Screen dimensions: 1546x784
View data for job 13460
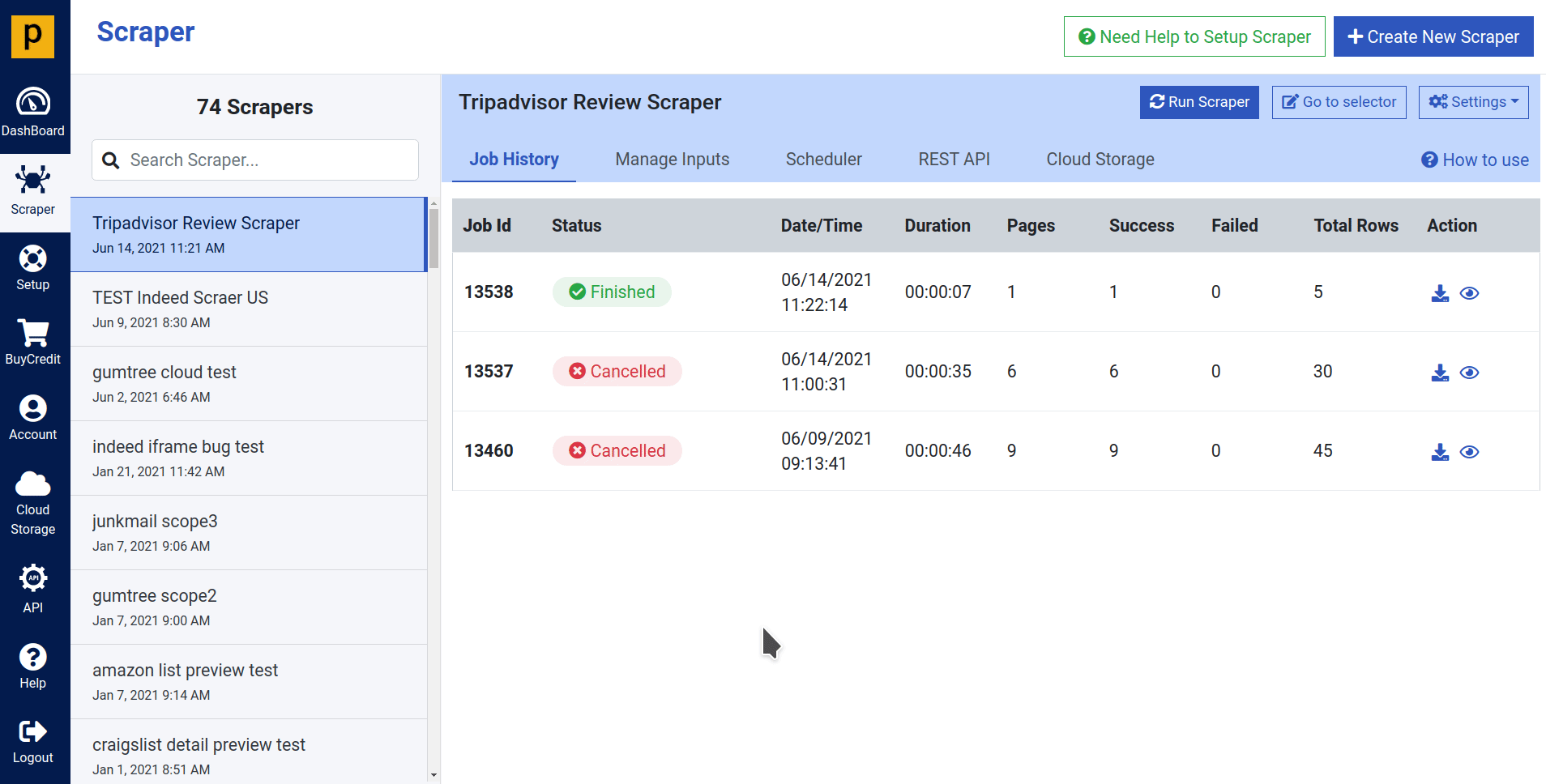tap(1469, 452)
